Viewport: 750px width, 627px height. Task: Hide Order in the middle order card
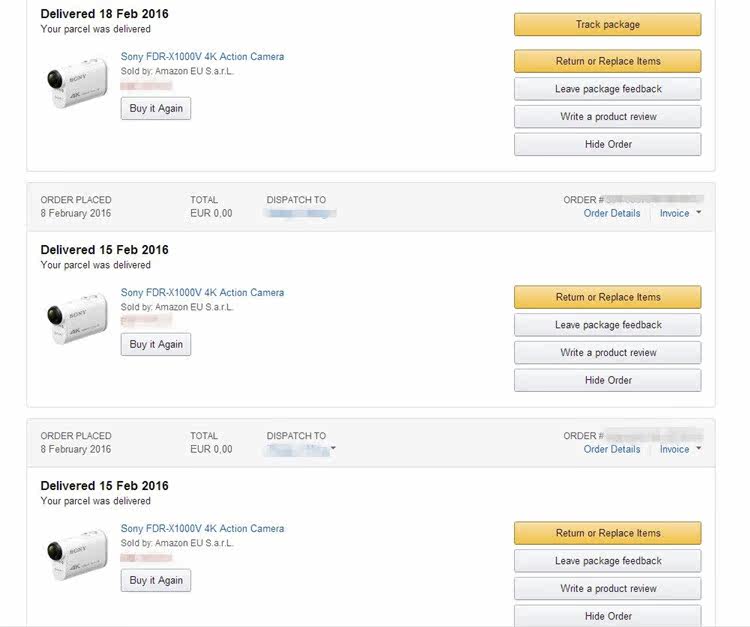pos(607,380)
